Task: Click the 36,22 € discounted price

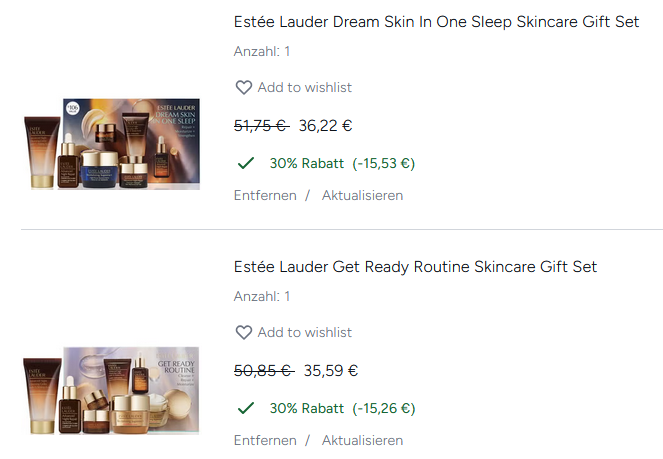Action: [x=325, y=126]
